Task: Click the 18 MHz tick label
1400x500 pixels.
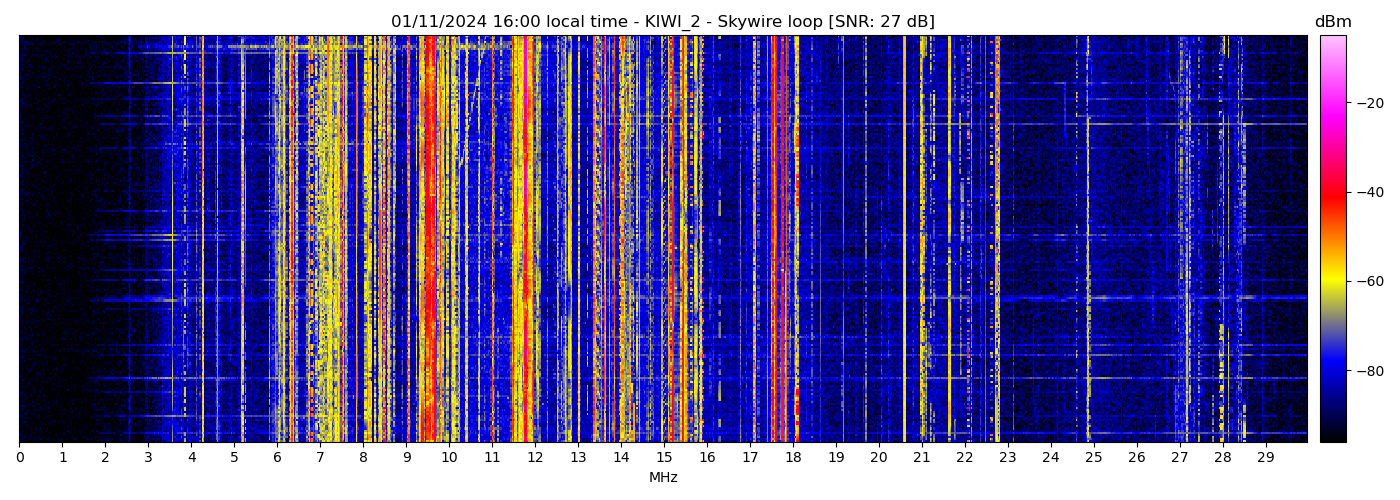Action: tap(793, 457)
